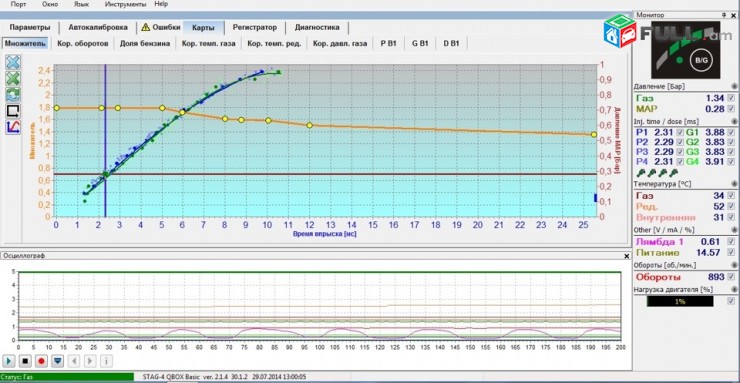The image size is (740, 383).
Task: Toggle the P3 2.29 checkbox
Action: click(680, 152)
